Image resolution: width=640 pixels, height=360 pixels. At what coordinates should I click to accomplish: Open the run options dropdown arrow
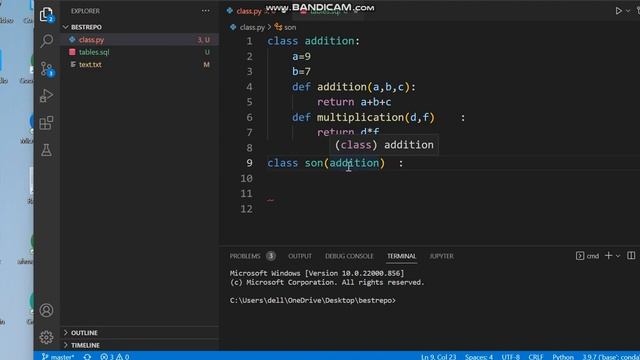628,11
